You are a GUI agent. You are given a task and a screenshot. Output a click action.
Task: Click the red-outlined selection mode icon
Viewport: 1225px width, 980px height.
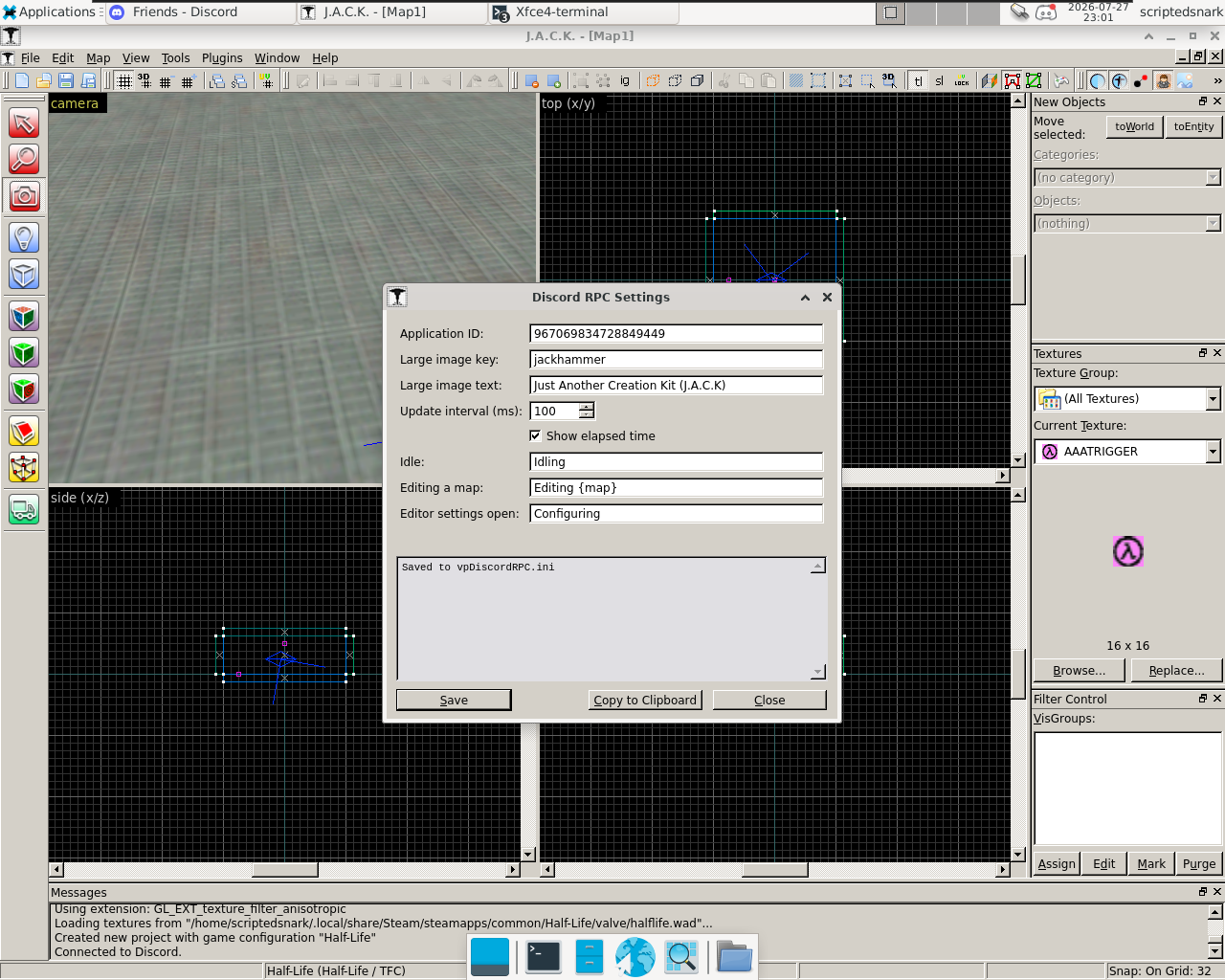(1012, 81)
